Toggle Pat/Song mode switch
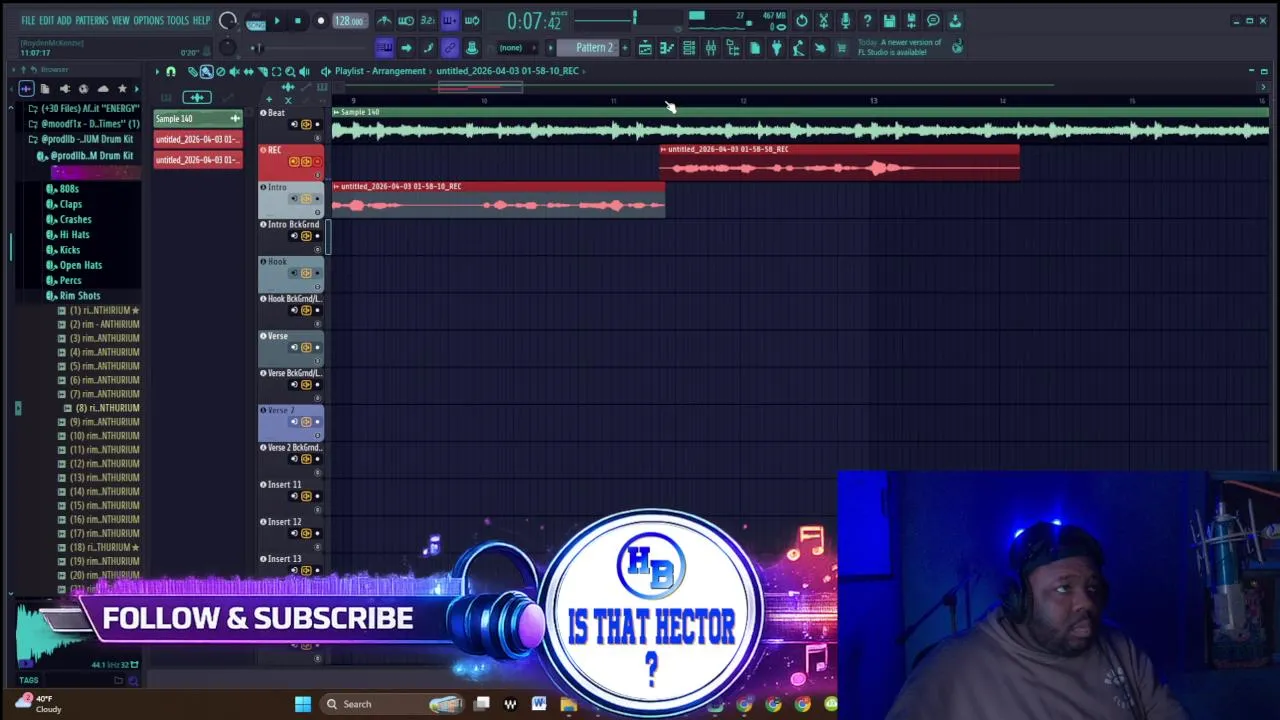This screenshot has width=1280, height=720. [254, 21]
